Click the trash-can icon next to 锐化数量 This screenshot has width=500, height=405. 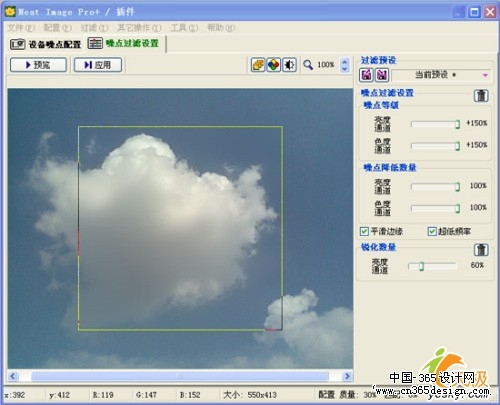coord(481,250)
